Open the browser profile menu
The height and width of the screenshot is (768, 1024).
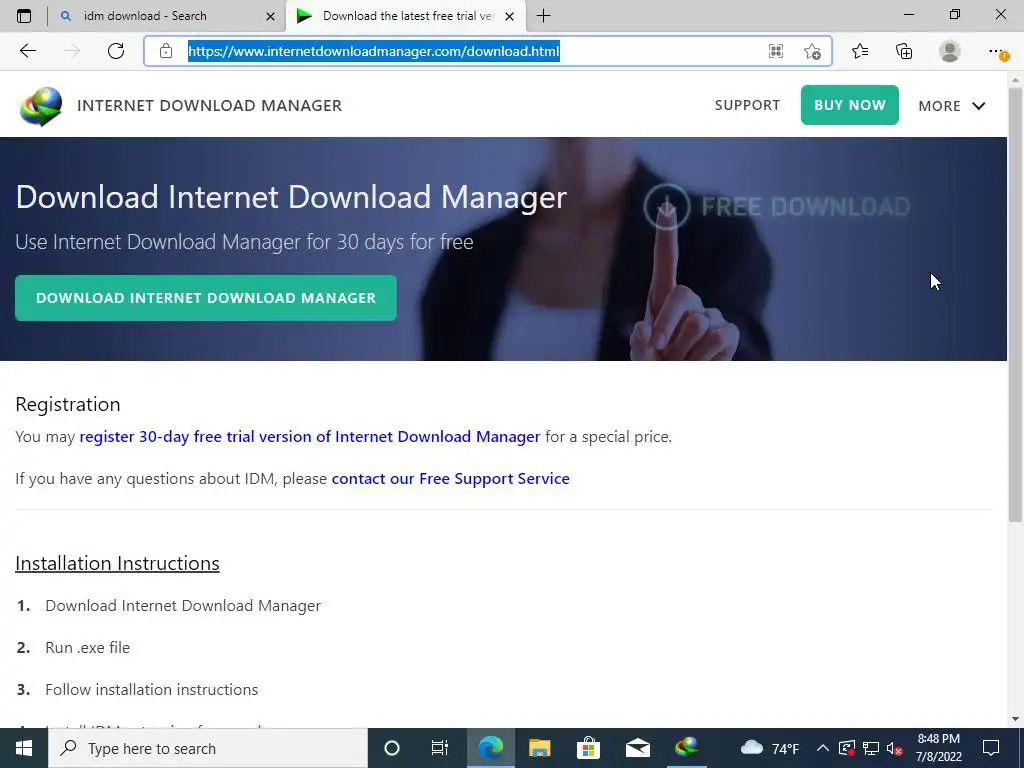coord(950,51)
